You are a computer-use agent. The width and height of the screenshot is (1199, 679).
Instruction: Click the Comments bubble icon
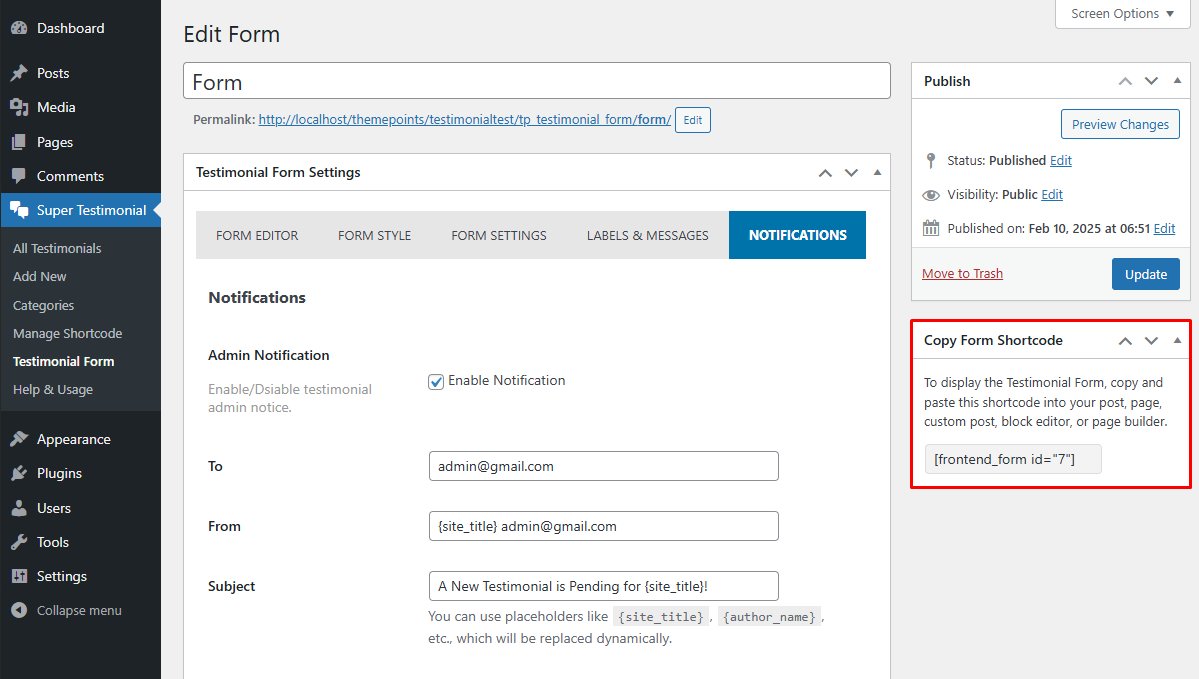click(x=19, y=176)
